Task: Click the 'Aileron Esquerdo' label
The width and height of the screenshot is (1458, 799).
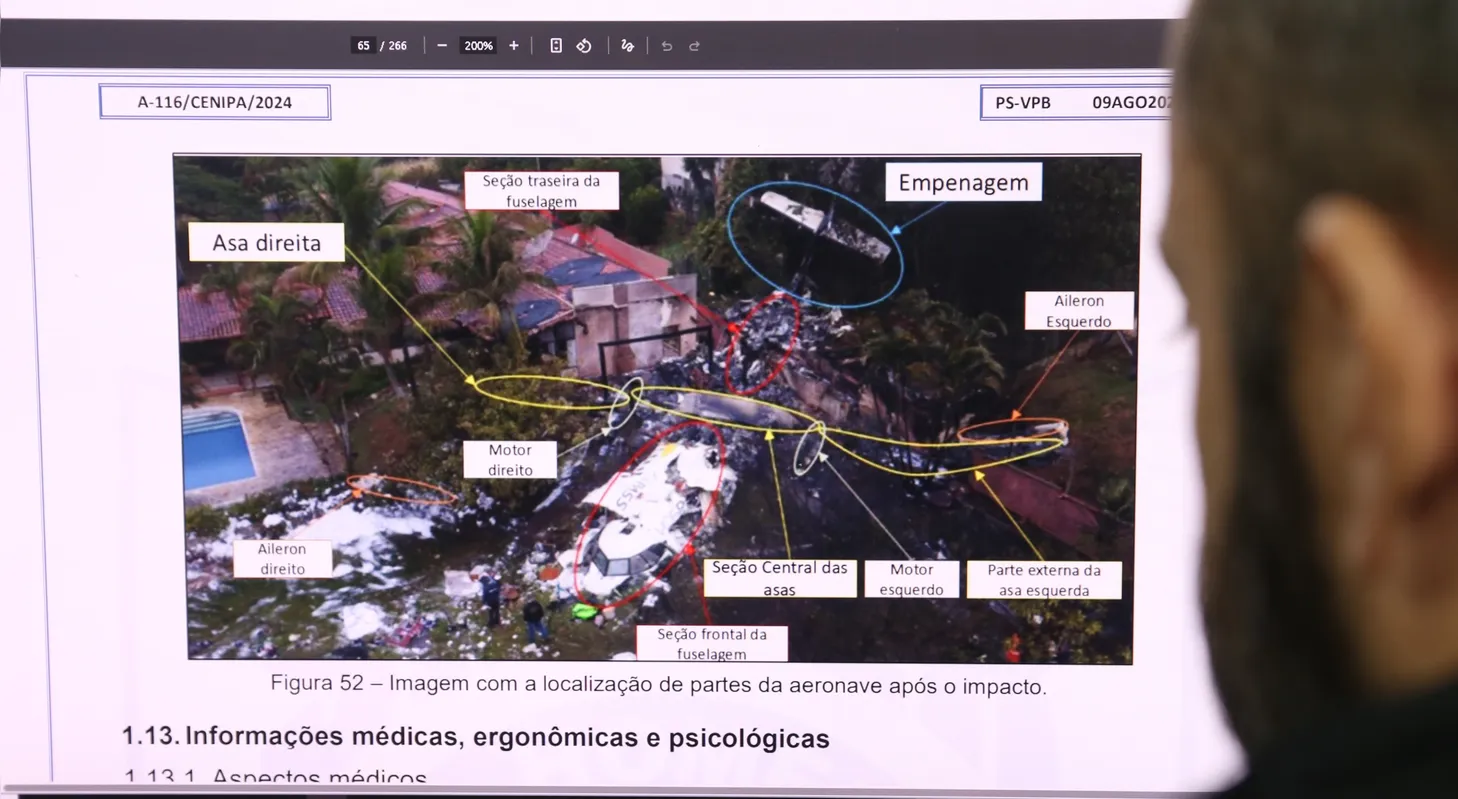Action: click(1080, 311)
